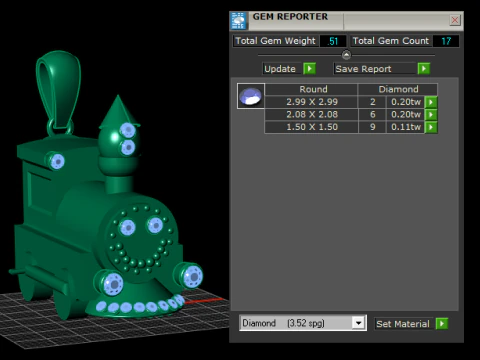The image size is (480, 360).
Task: Click the green arrow next to Update
Action: coord(309,69)
